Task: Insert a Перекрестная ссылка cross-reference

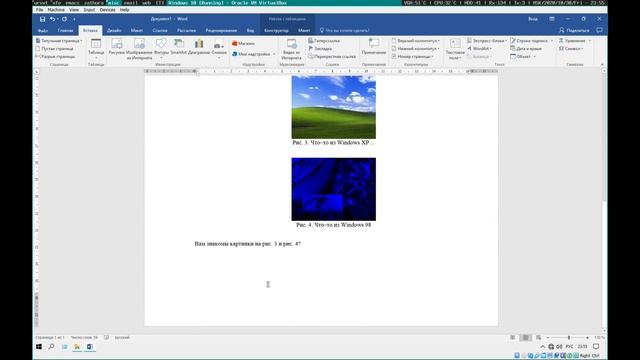Action: click(332, 56)
